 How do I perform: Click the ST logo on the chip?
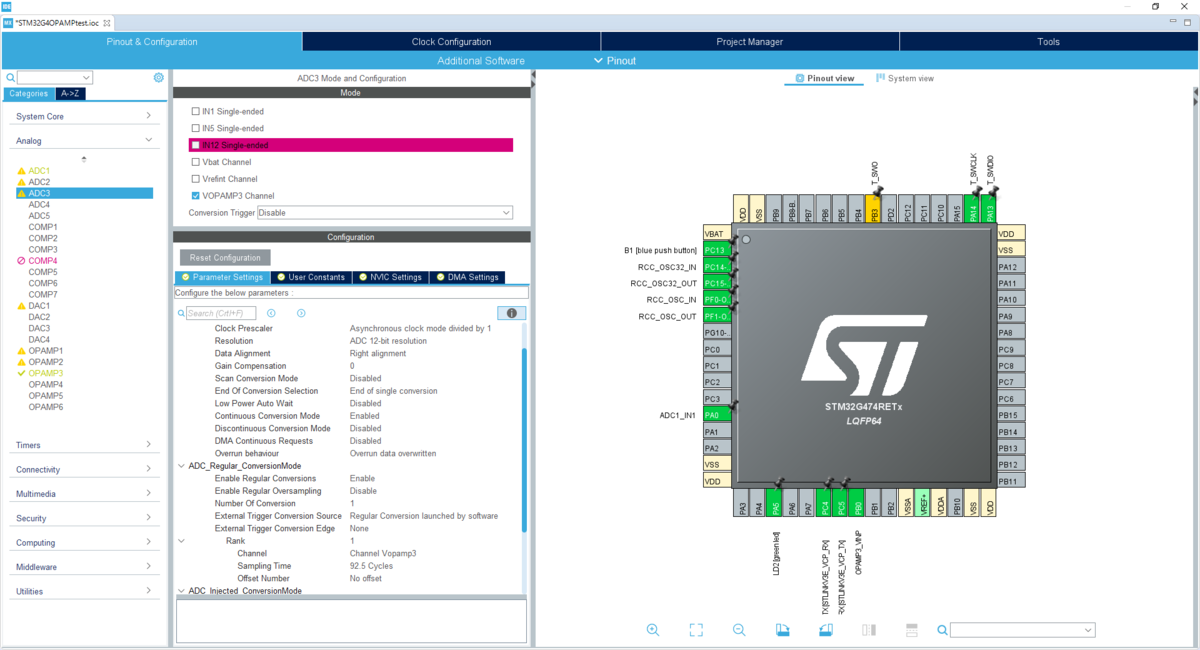(x=864, y=355)
